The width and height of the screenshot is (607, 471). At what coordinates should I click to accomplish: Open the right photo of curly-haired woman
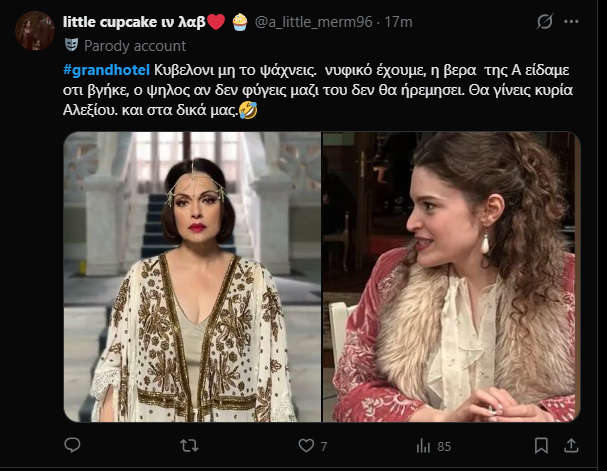(452, 277)
